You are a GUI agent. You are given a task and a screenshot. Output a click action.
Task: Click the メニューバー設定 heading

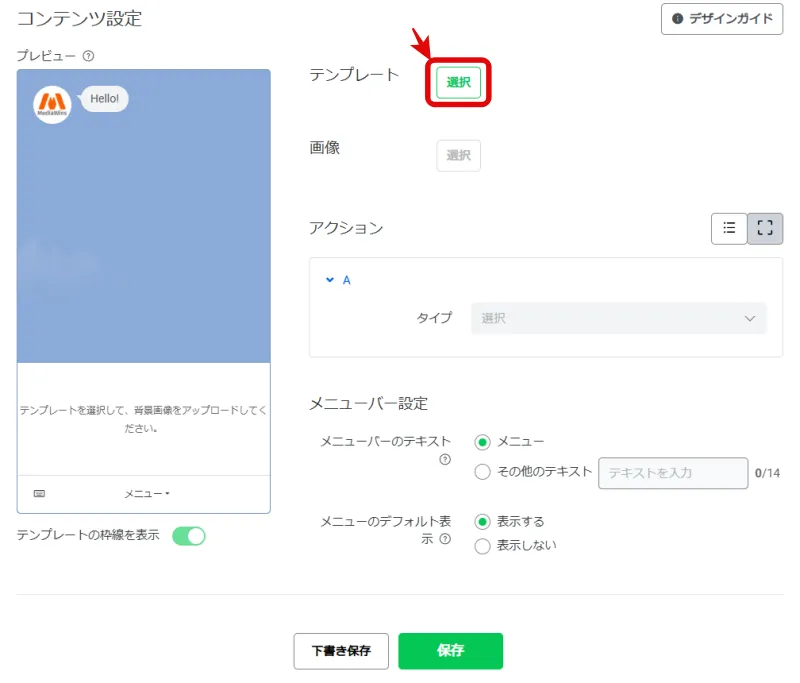pos(368,404)
